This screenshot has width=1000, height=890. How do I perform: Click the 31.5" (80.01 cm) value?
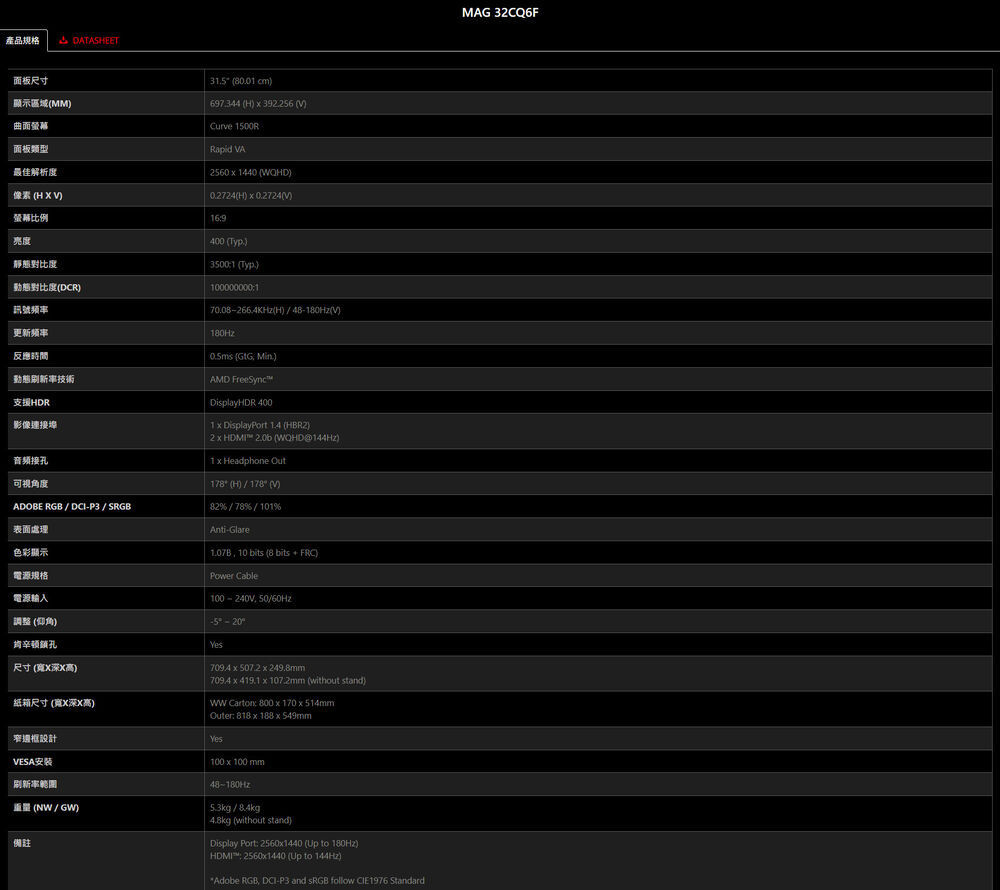click(241, 81)
